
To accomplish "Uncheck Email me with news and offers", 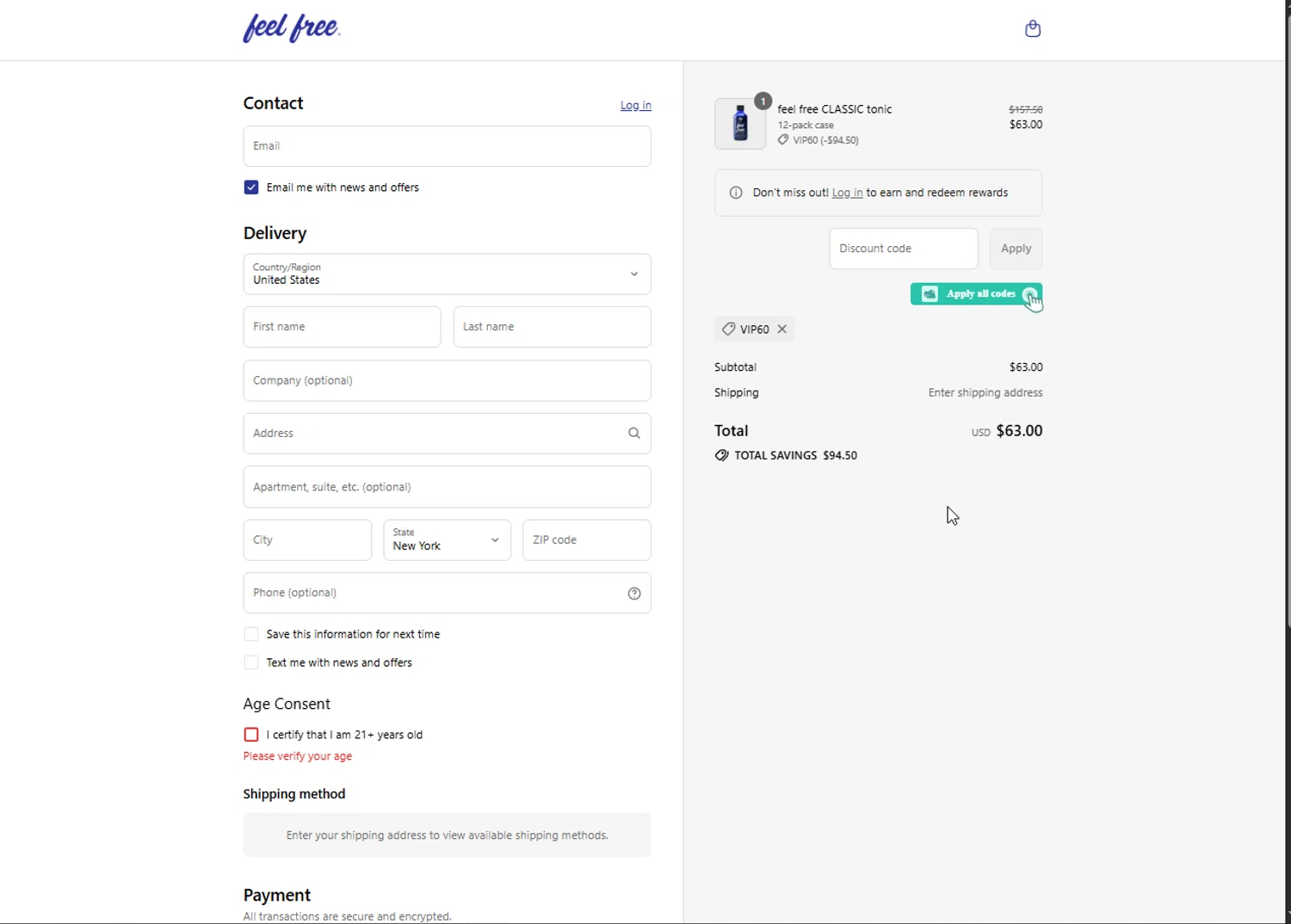I will coord(251,188).
